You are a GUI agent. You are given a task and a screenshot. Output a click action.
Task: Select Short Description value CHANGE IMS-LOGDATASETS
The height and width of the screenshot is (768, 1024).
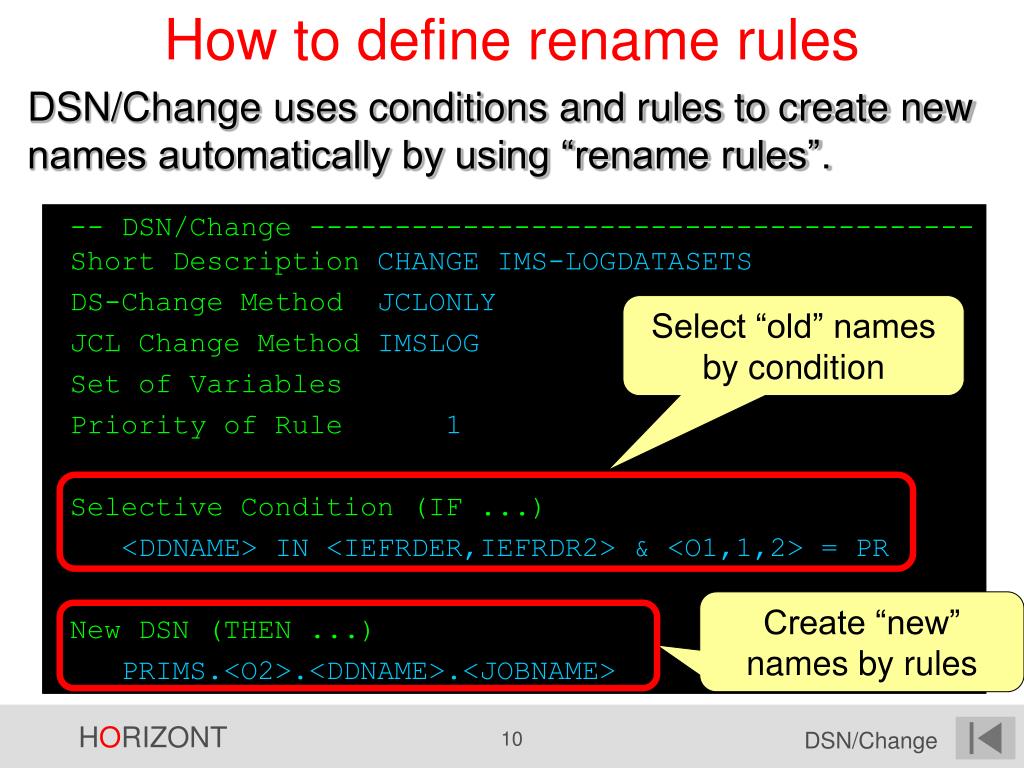pyautogui.click(x=564, y=262)
